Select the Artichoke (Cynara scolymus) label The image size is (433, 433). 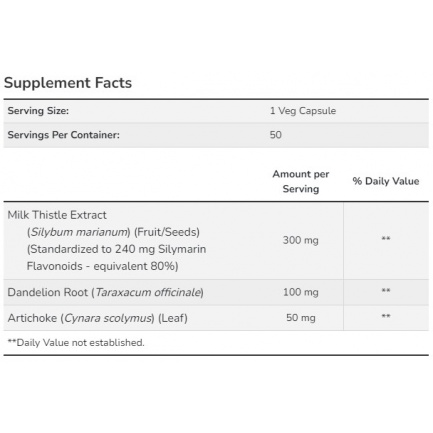97,318
